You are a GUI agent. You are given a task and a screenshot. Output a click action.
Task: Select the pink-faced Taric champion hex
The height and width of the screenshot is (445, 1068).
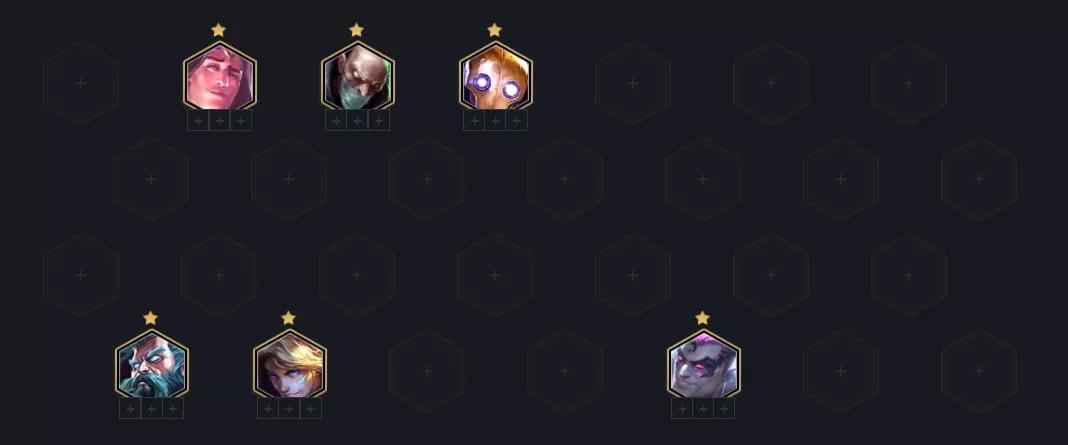pyautogui.click(x=219, y=76)
